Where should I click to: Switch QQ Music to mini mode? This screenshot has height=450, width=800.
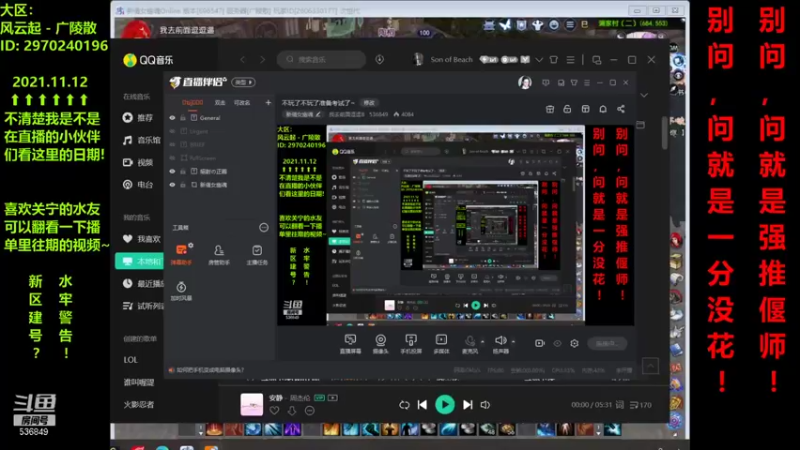click(596, 60)
